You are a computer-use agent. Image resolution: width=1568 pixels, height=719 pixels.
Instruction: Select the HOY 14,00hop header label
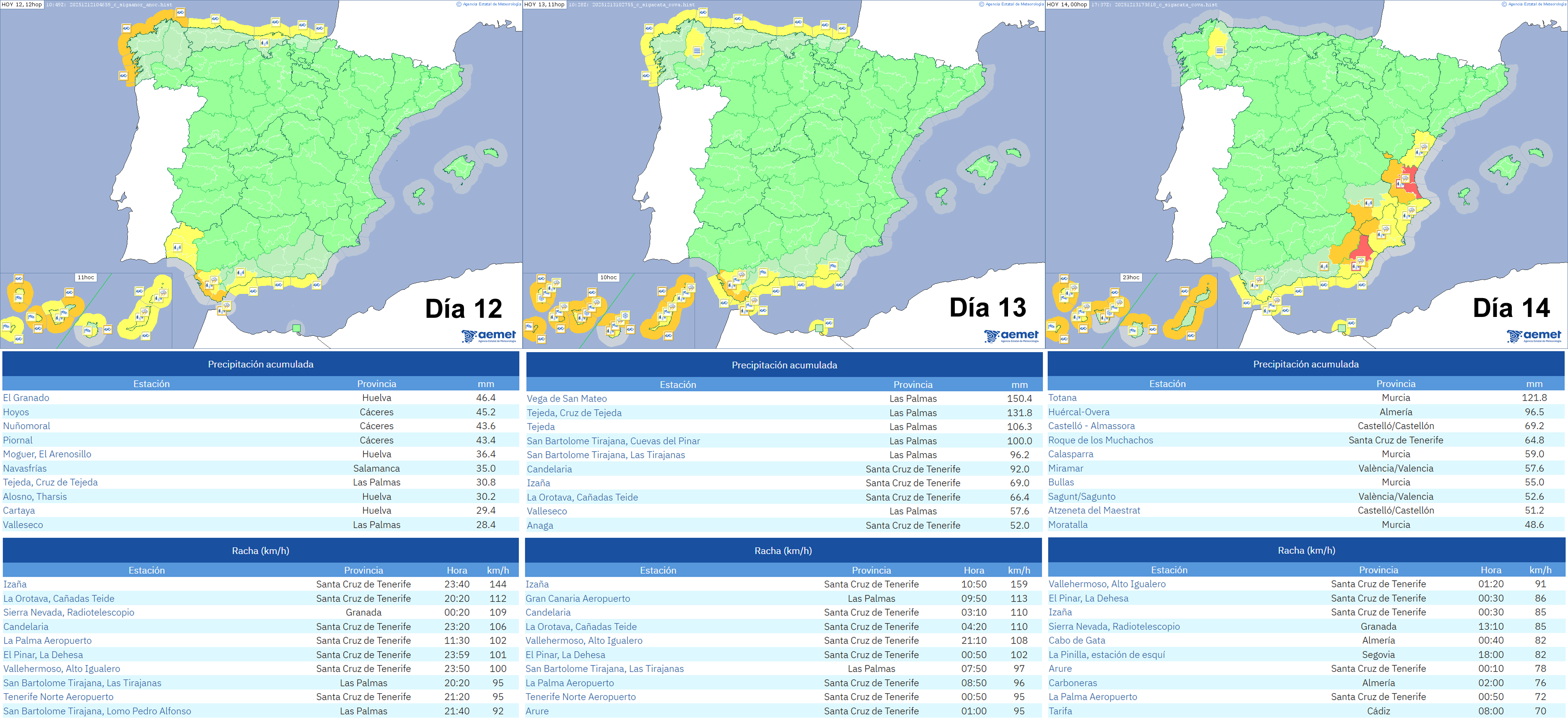click(1068, 4)
